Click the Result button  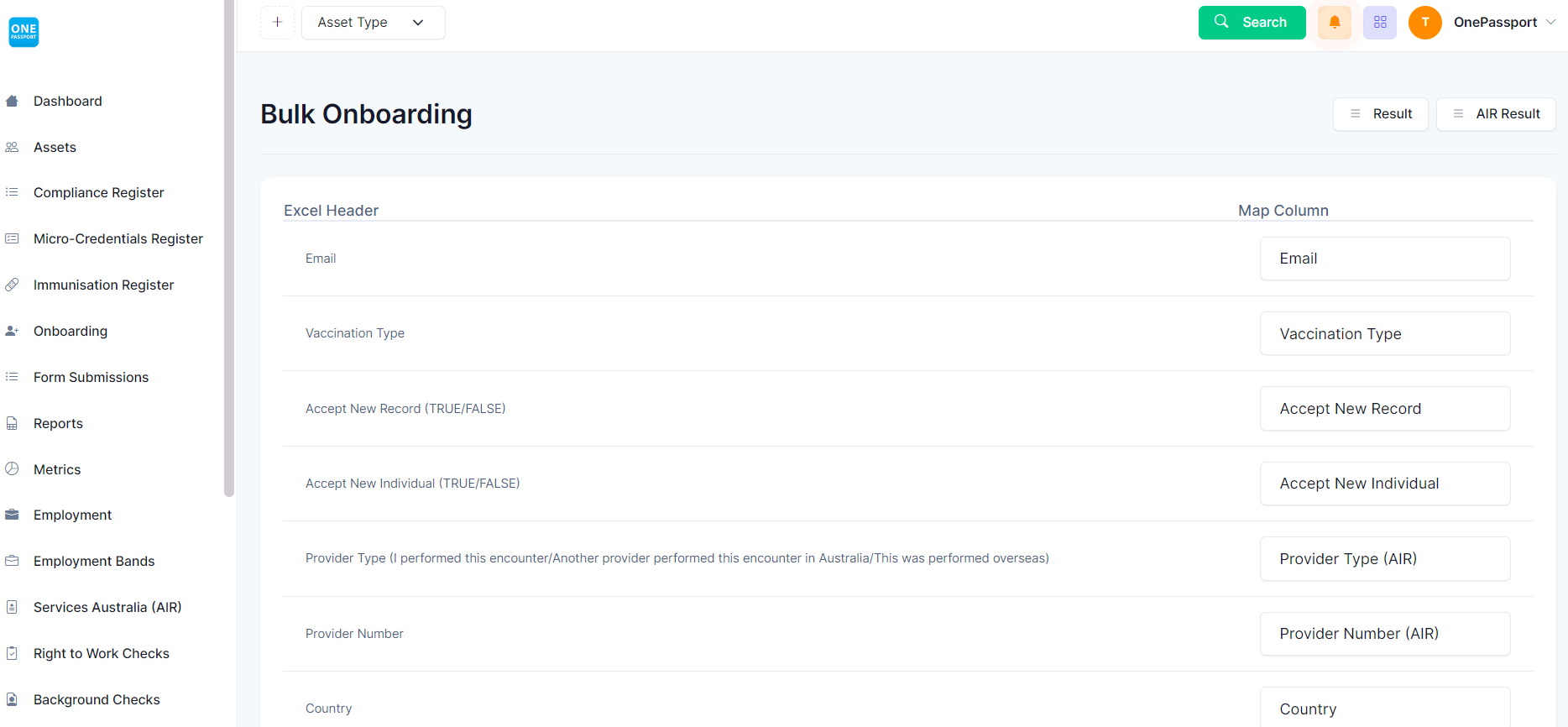pyautogui.click(x=1380, y=114)
